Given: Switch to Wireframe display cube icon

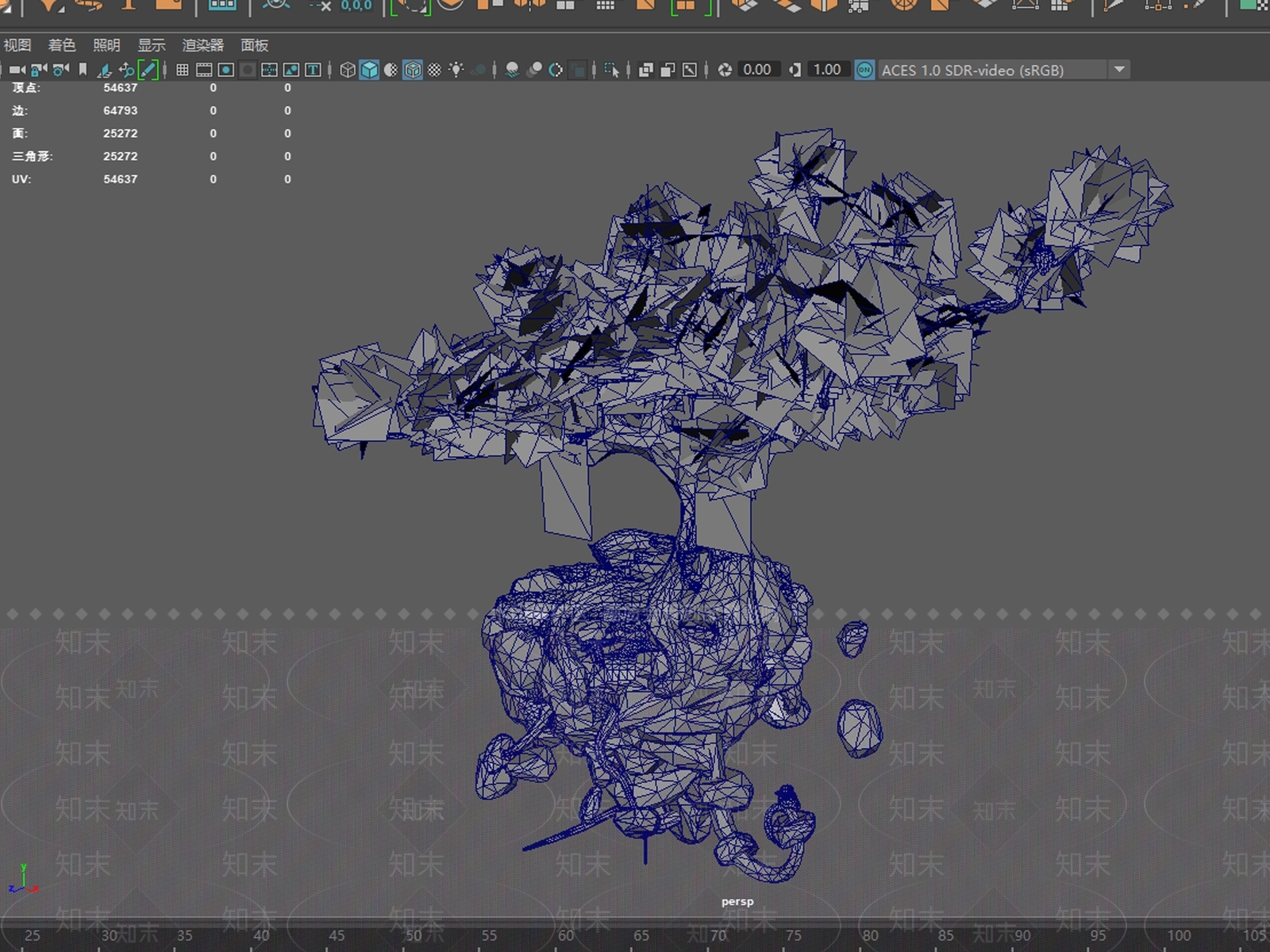Looking at the screenshot, I should (x=348, y=70).
